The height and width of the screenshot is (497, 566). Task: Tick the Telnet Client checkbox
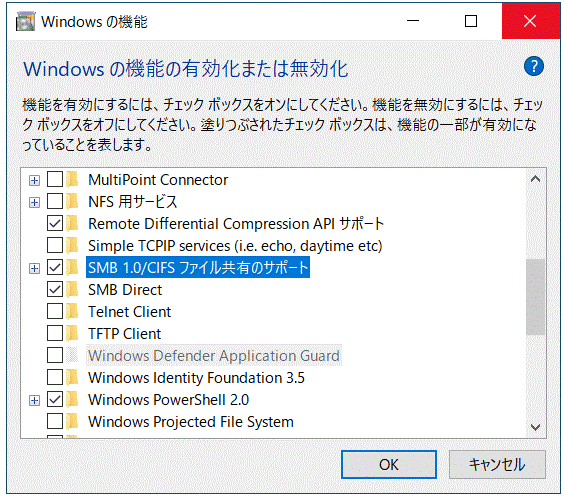[55, 311]
